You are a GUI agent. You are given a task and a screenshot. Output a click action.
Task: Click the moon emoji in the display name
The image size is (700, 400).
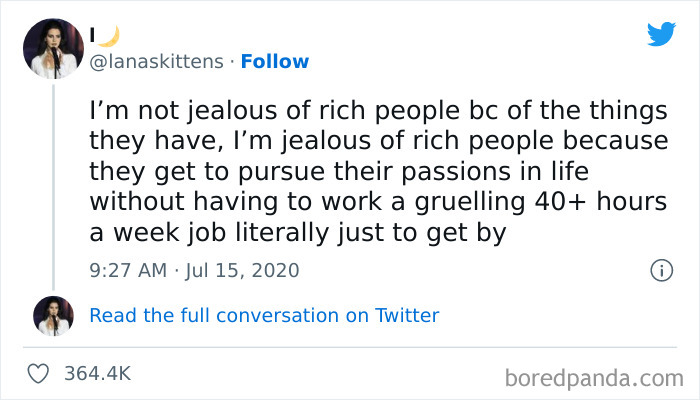pyautogui.click(x=107, y=35)
